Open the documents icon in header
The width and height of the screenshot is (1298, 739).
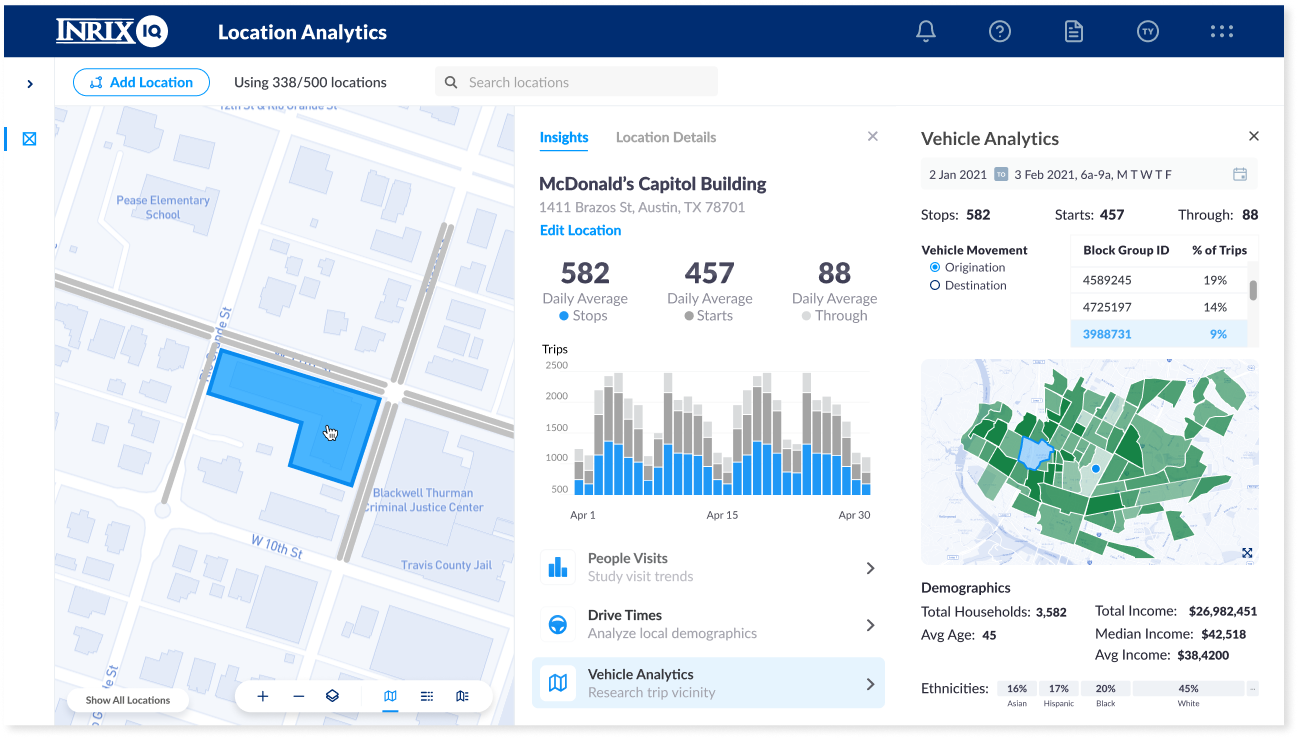(1074, 31)
